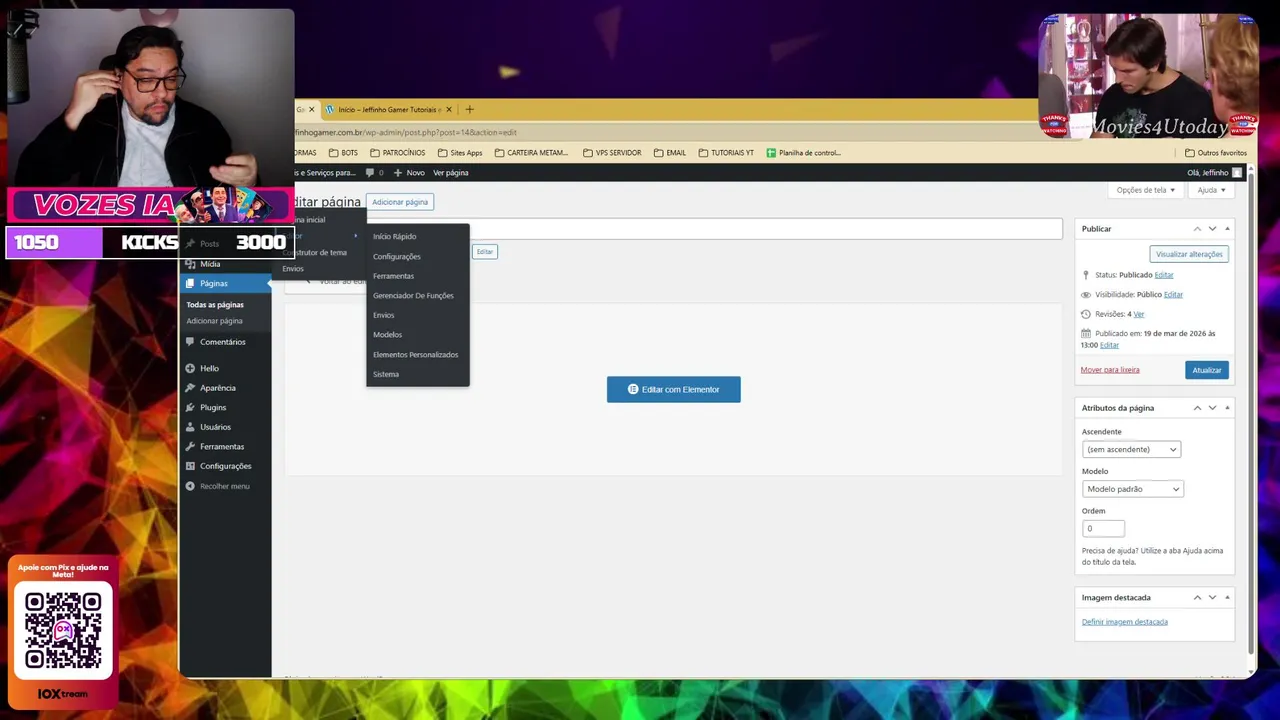Edit the Status: Publicado setting

pos(1164,275)
